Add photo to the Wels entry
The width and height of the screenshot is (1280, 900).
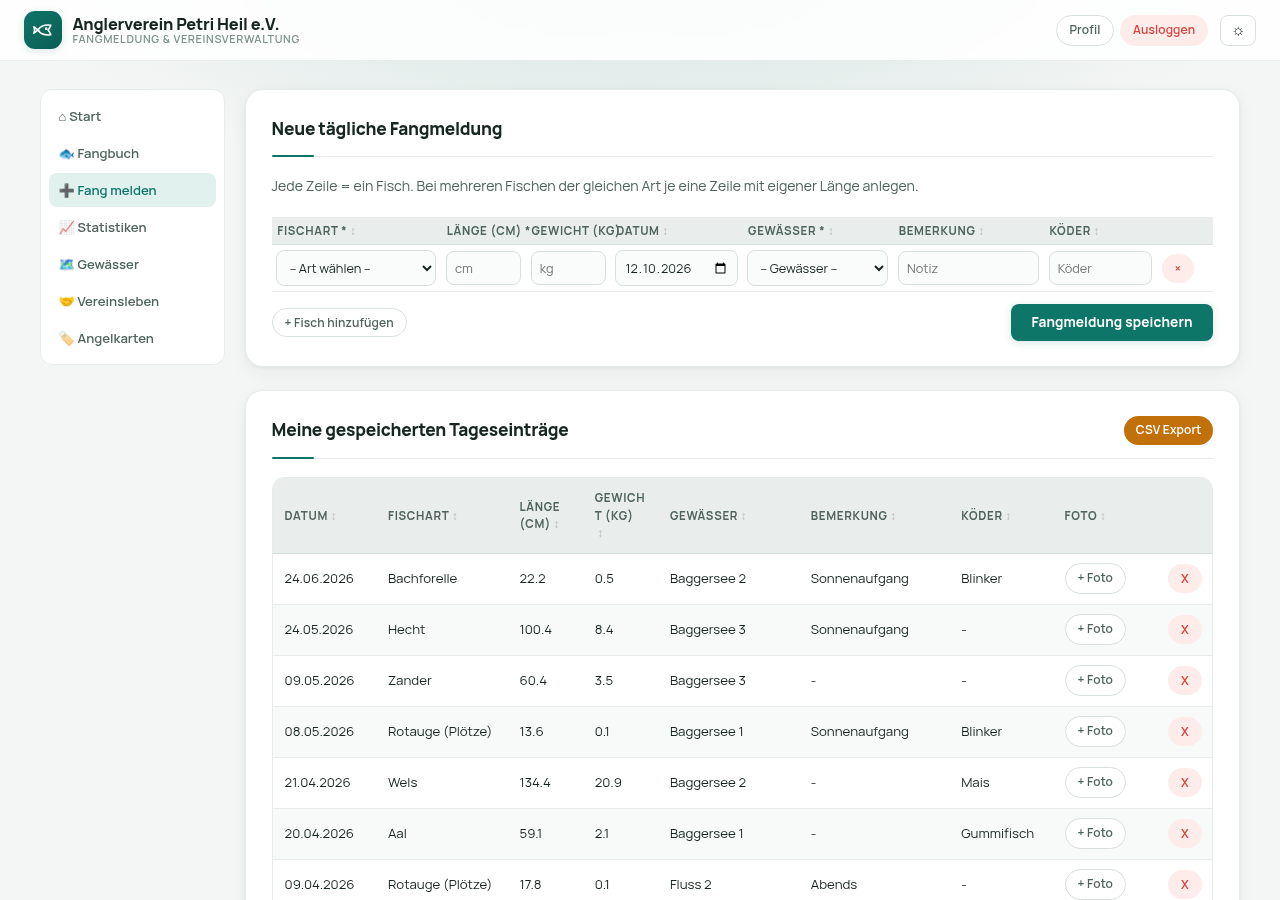click(1095, 782)
